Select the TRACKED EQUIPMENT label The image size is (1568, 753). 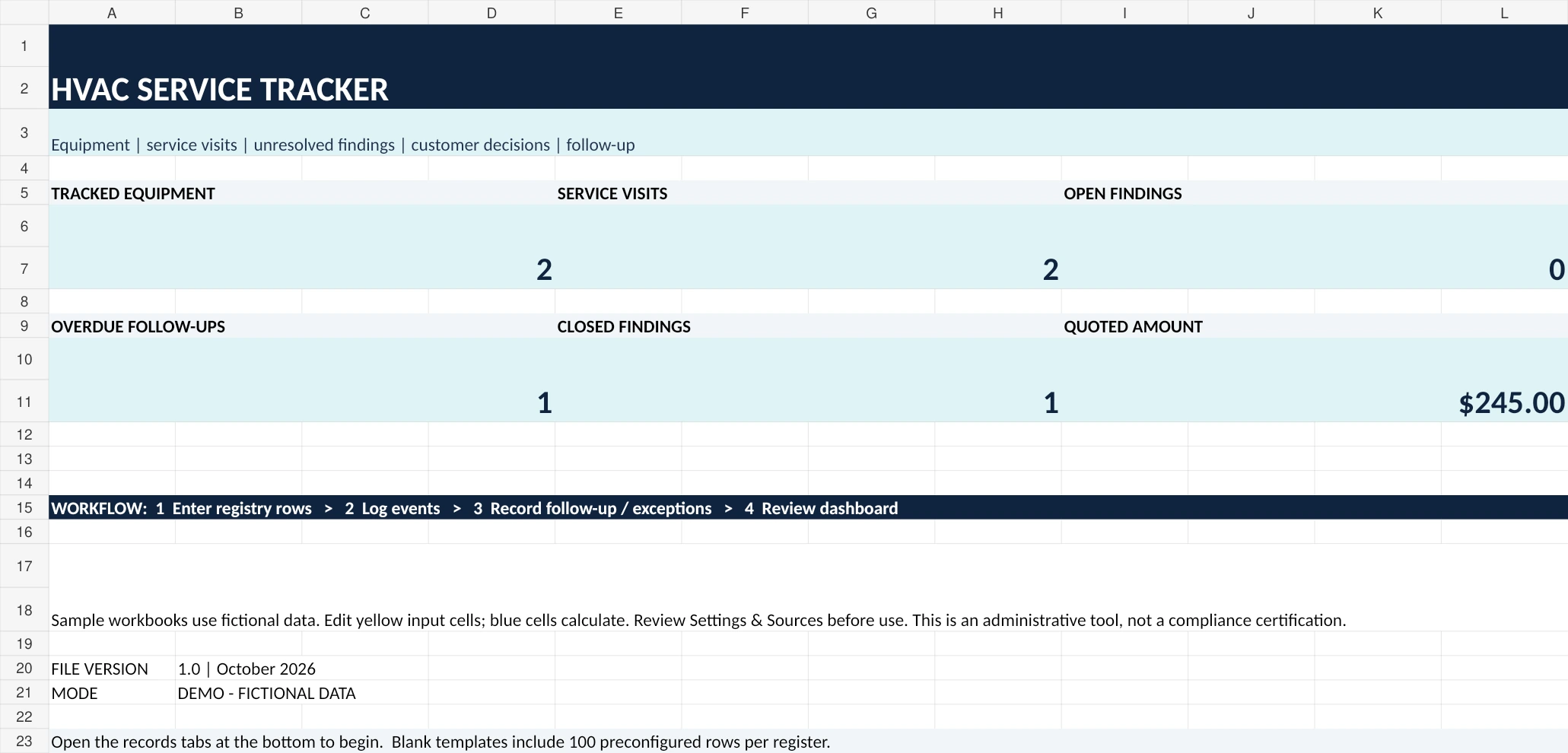pyautogui.click(x=302, y=193)
